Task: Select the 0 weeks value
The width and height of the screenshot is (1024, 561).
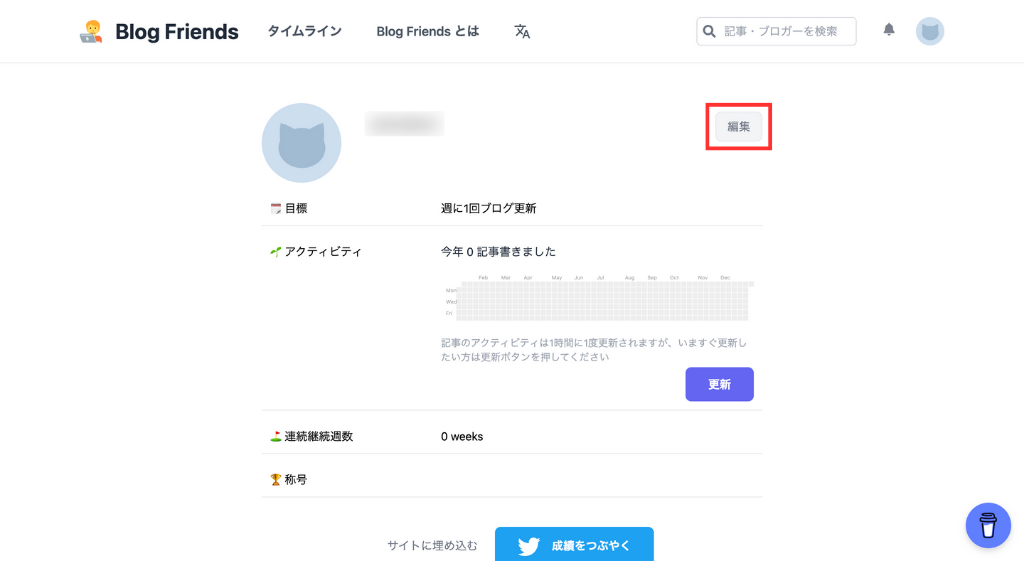Action: [x=462, y=436]
